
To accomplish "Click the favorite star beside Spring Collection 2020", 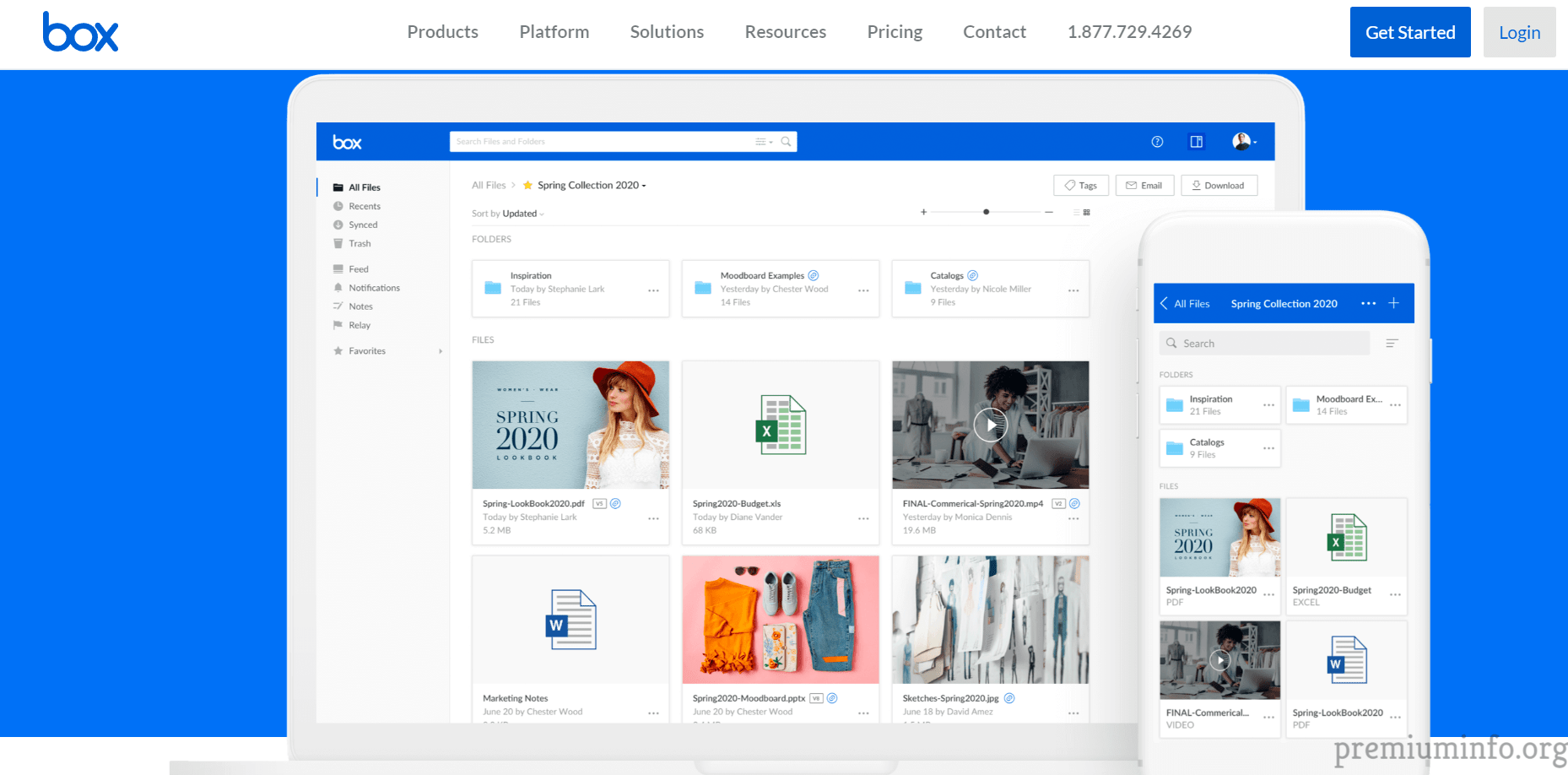I will 527,186.
